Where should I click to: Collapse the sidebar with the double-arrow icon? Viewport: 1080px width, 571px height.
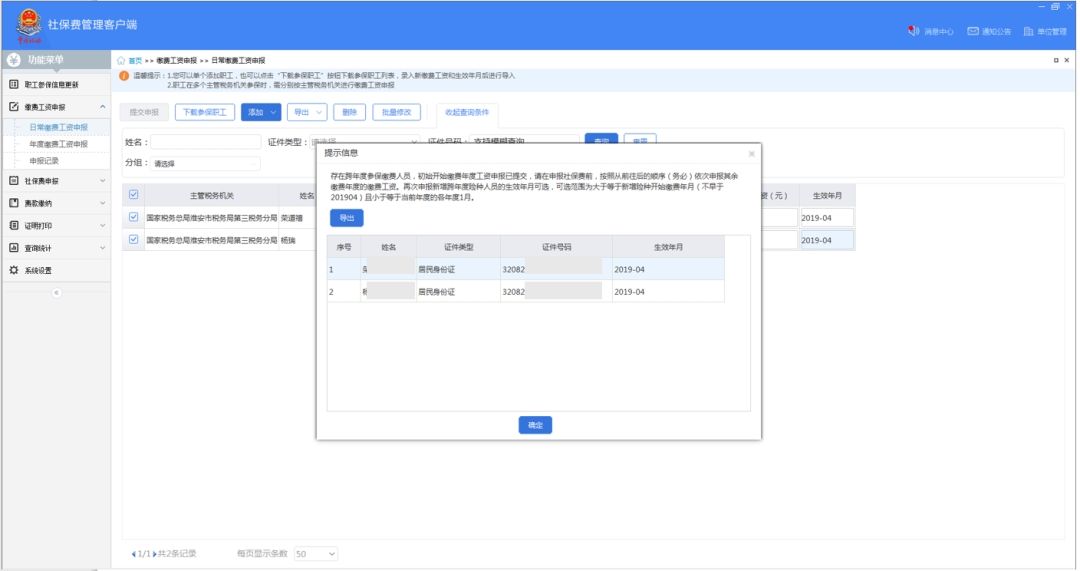pyautogui.click(x=56, y=292)
